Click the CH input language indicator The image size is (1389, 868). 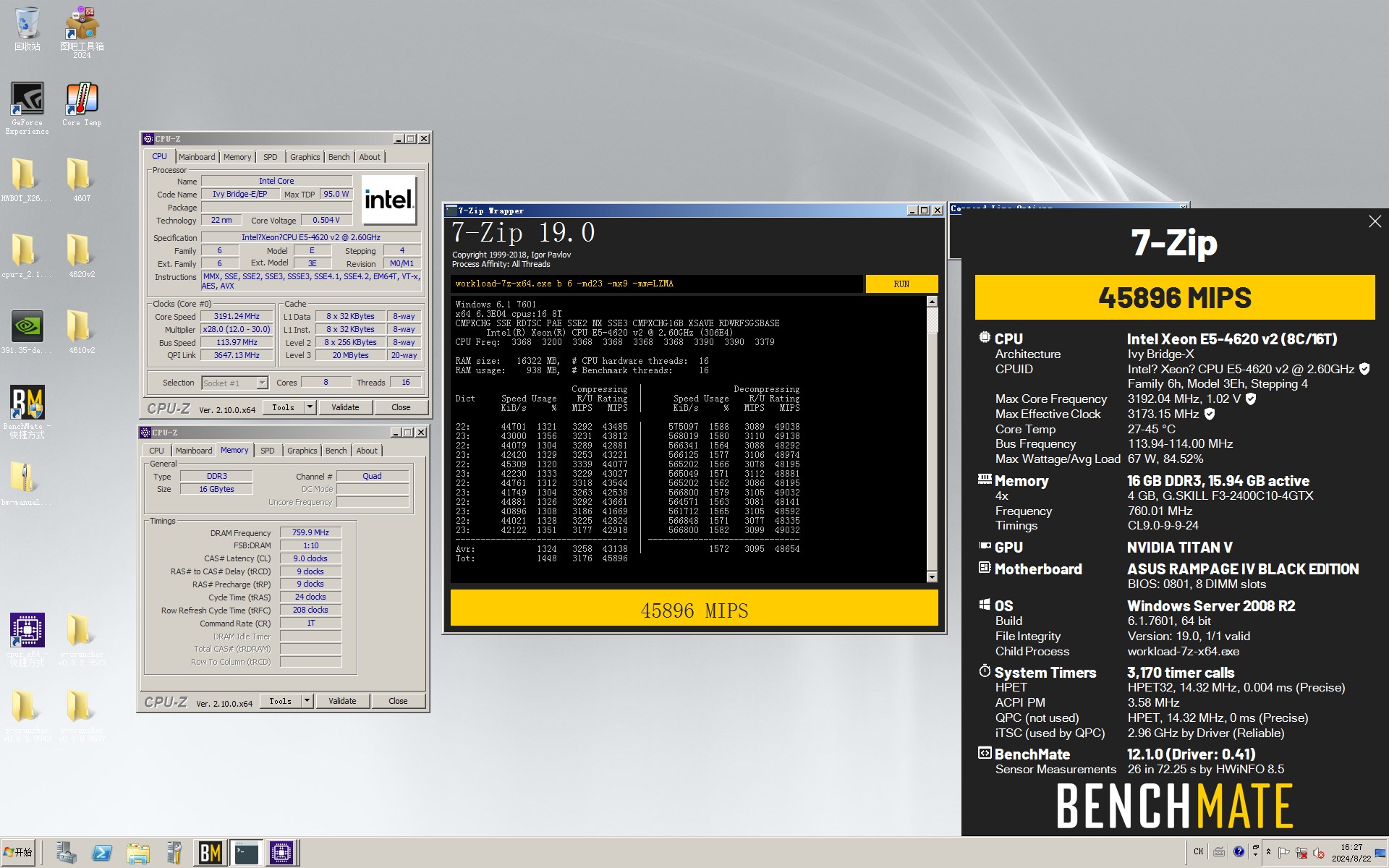1198,852
